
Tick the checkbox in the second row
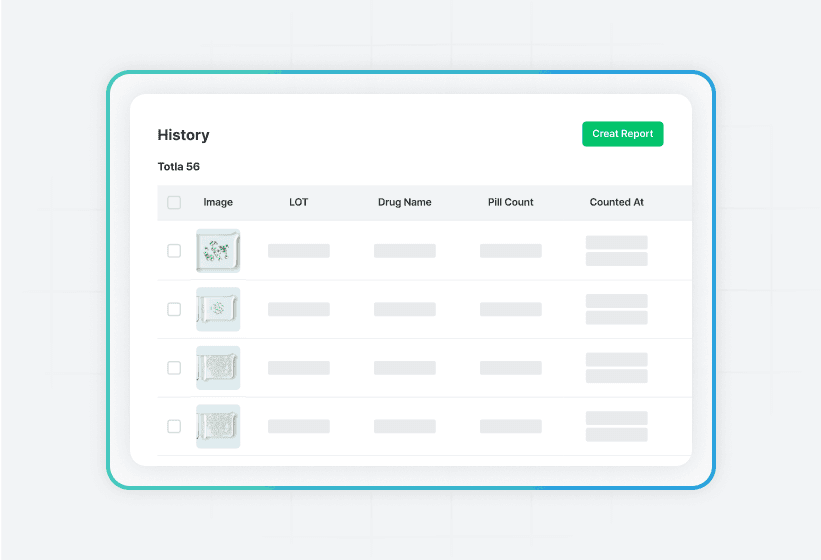point(174,309)
